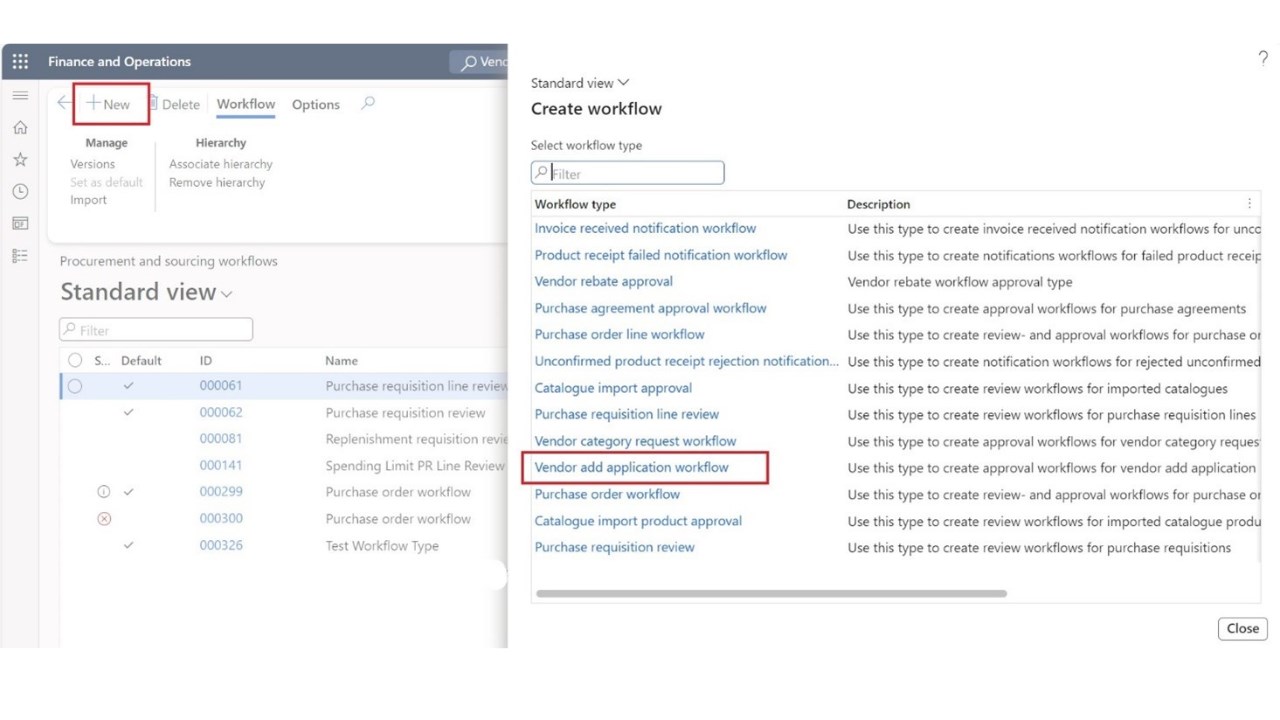Select Vendor add application workflow

coord(631,467)
